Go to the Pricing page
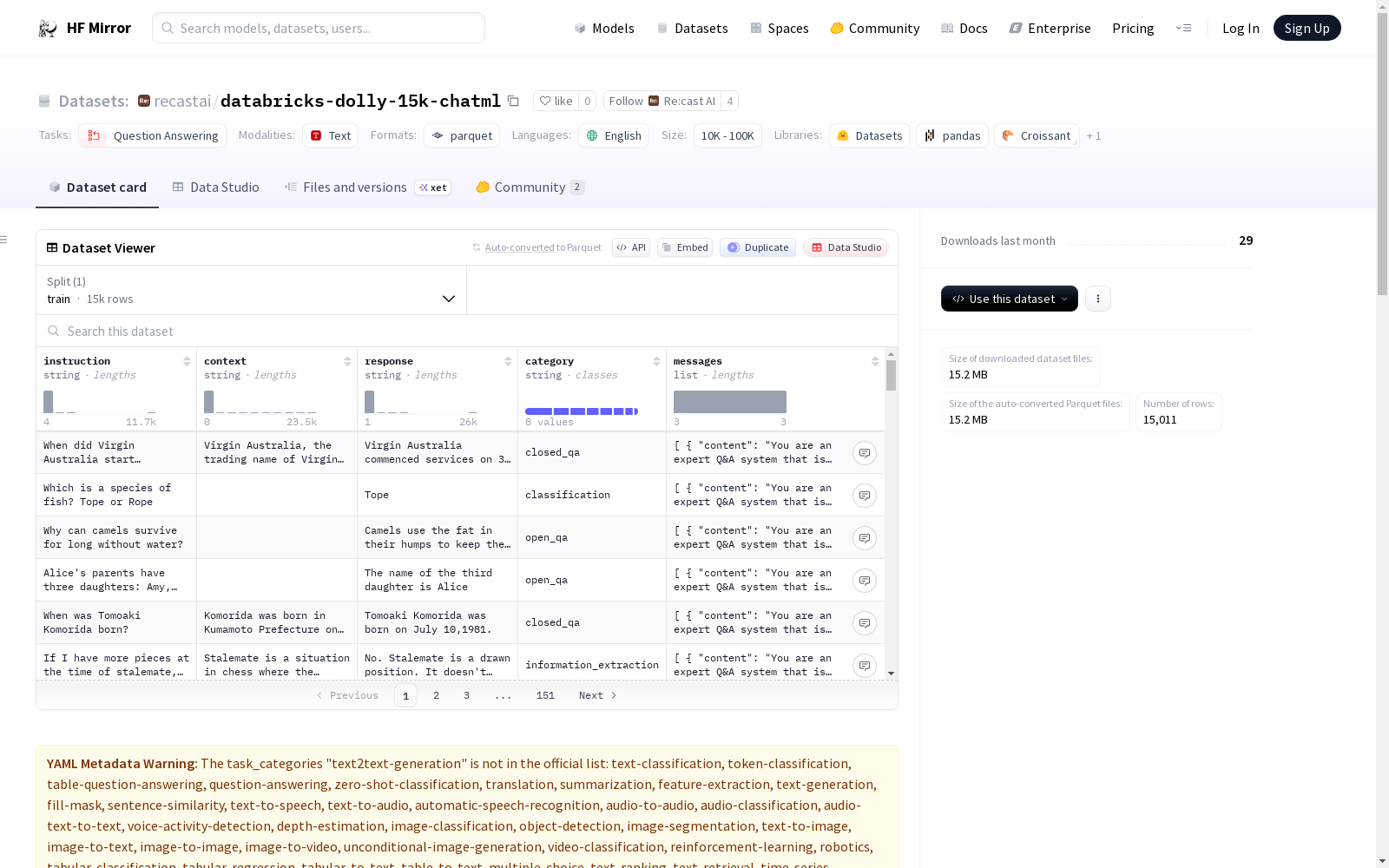 [1133, 29]
